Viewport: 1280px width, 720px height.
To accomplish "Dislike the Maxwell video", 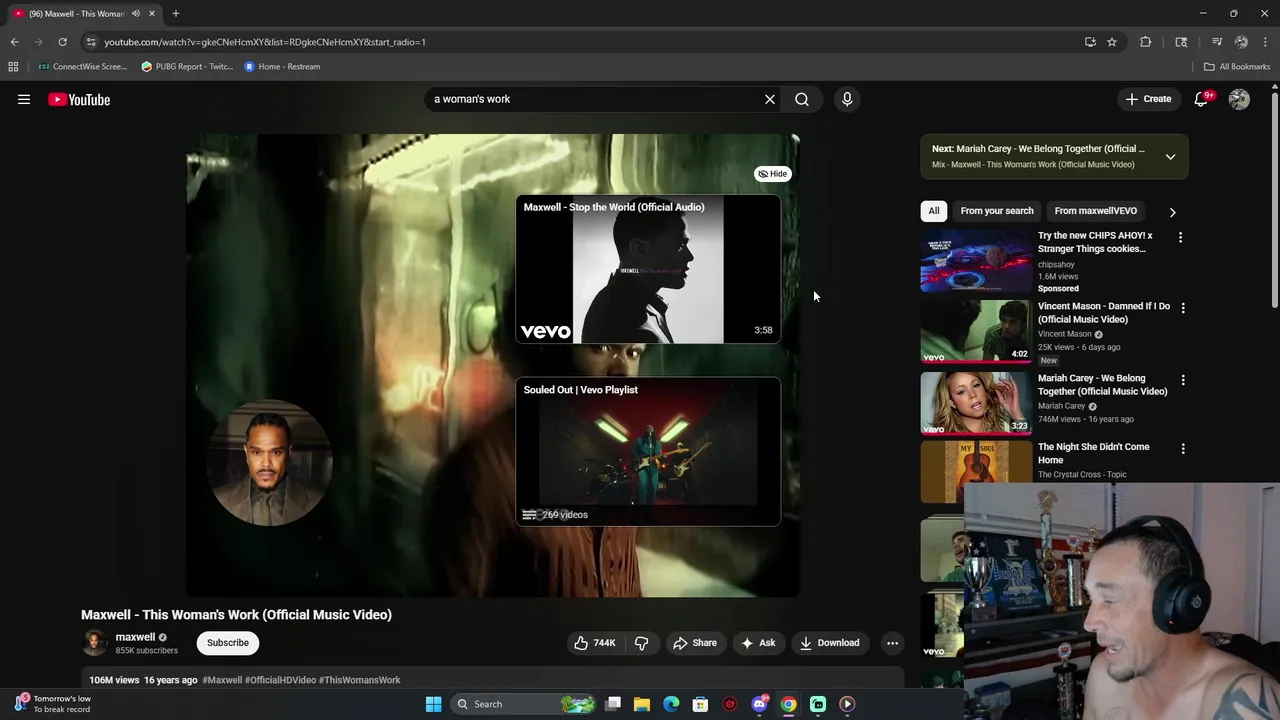I will pos(642,643).
